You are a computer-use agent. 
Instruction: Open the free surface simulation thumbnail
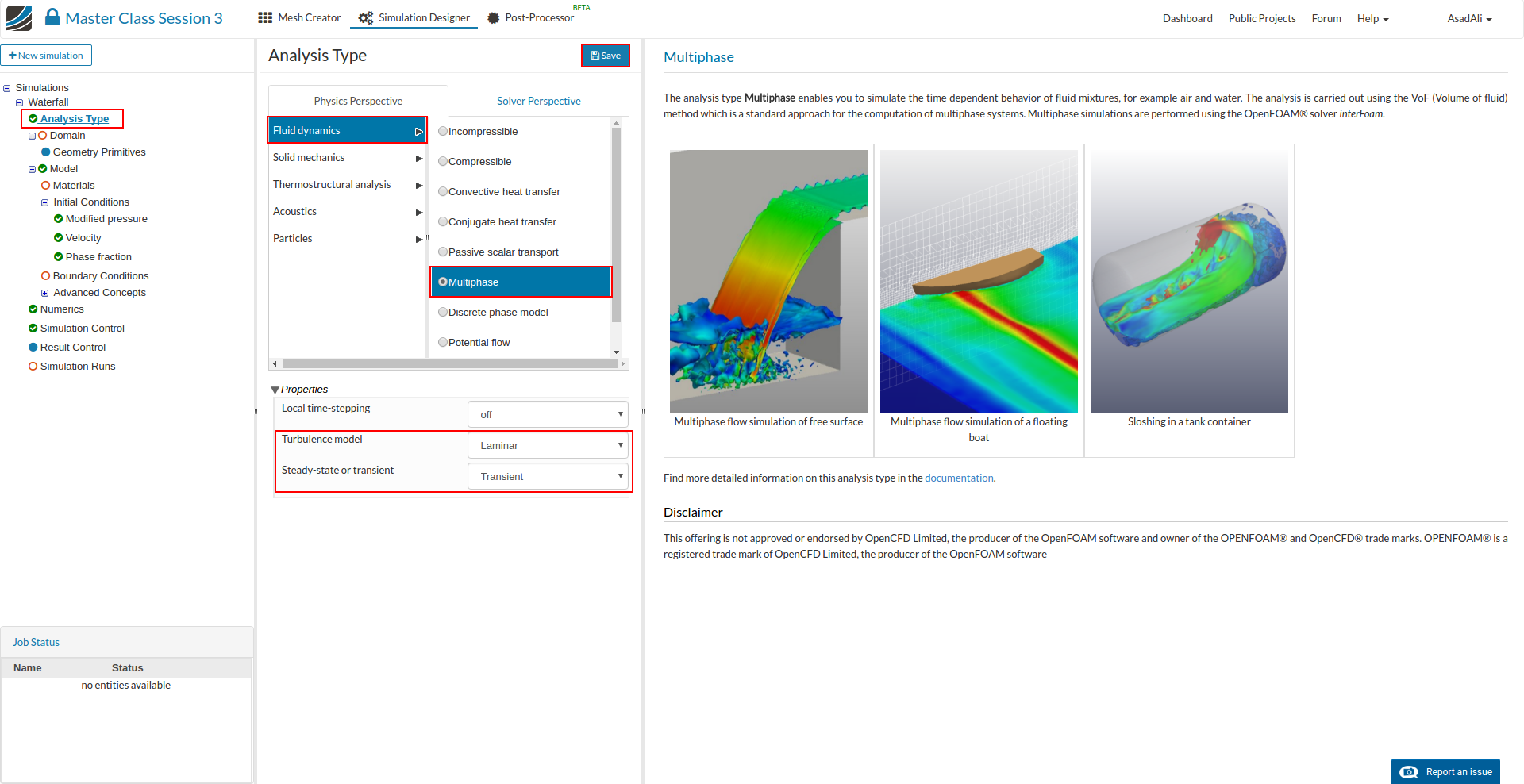768,282
